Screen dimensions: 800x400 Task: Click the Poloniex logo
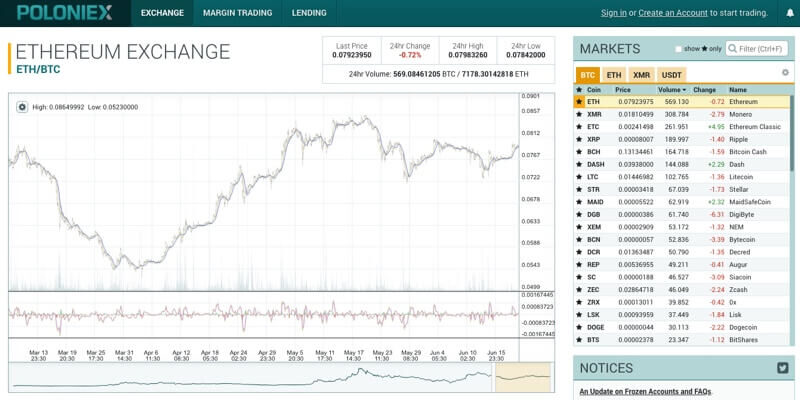click(64, 13)
